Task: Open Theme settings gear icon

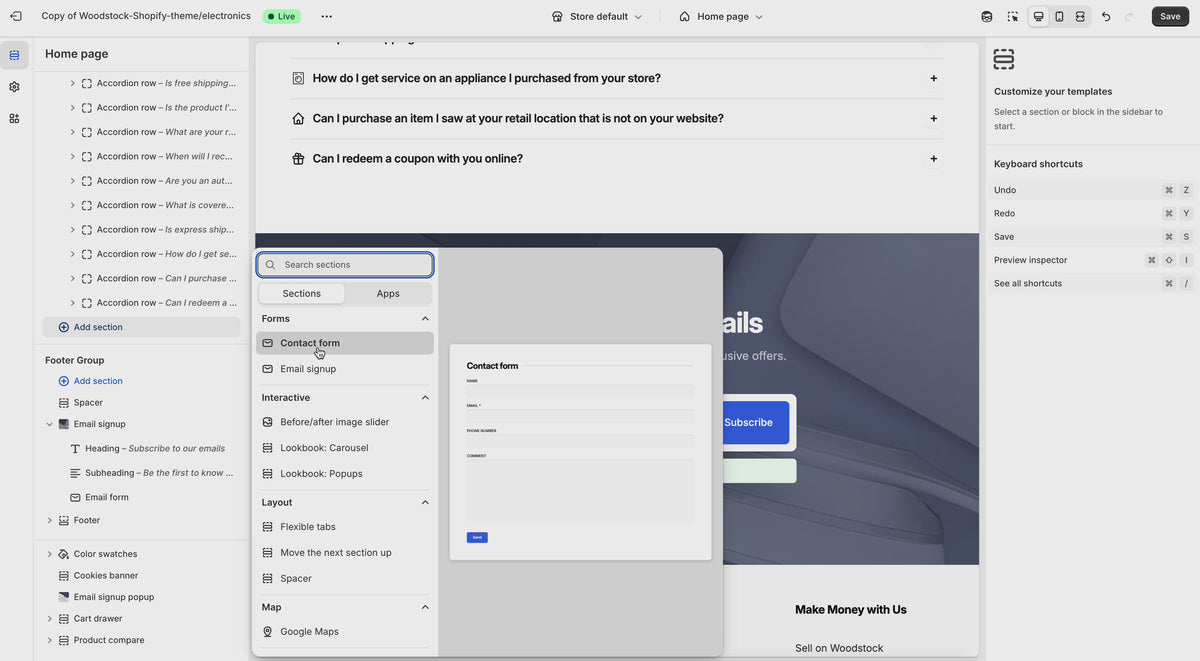Action: [14, 87]
